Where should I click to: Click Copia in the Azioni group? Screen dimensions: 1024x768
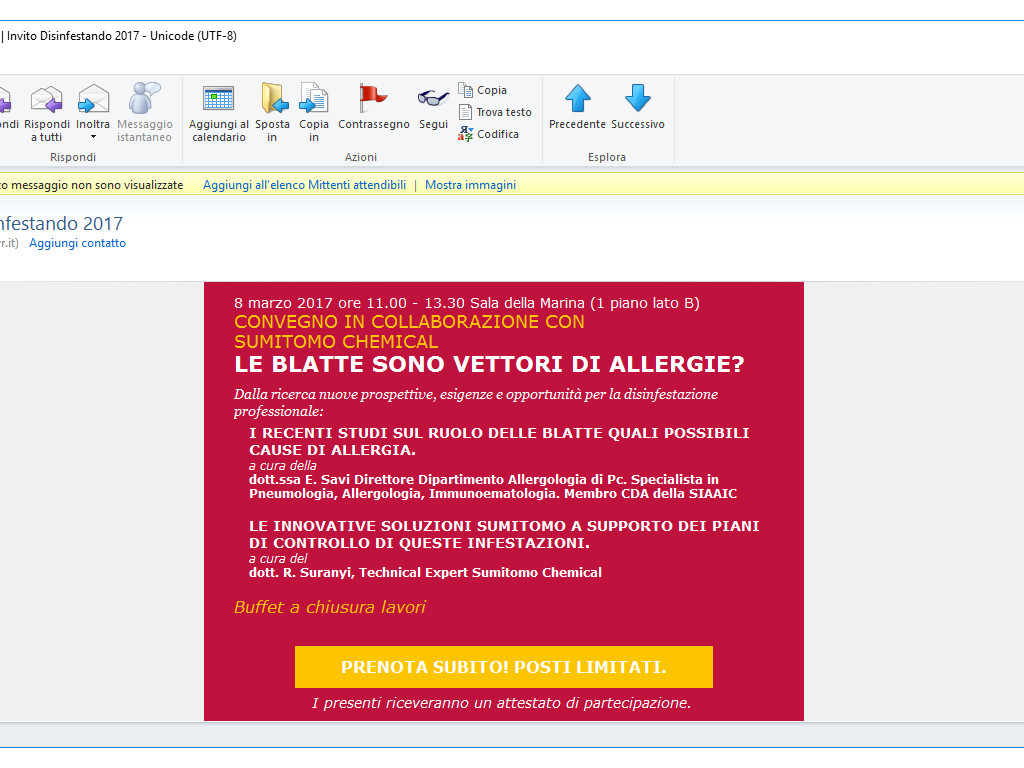coord(490,90)
